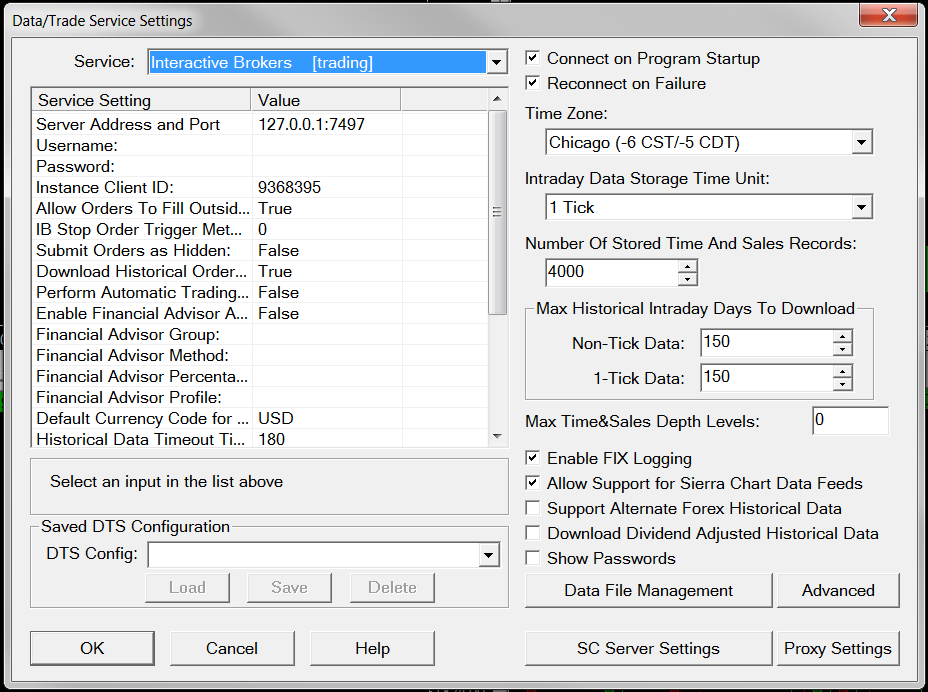Increase Stored Time And Sales Records value
Image resolution: width=928 pixels, height=692 pixels.
coord(687,267)
